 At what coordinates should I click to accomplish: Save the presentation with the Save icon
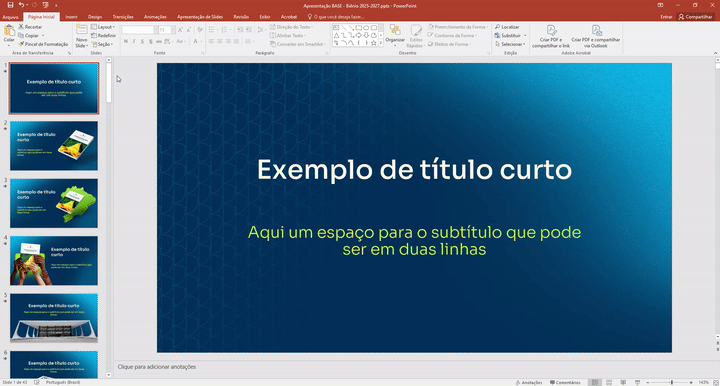[10, 5]
